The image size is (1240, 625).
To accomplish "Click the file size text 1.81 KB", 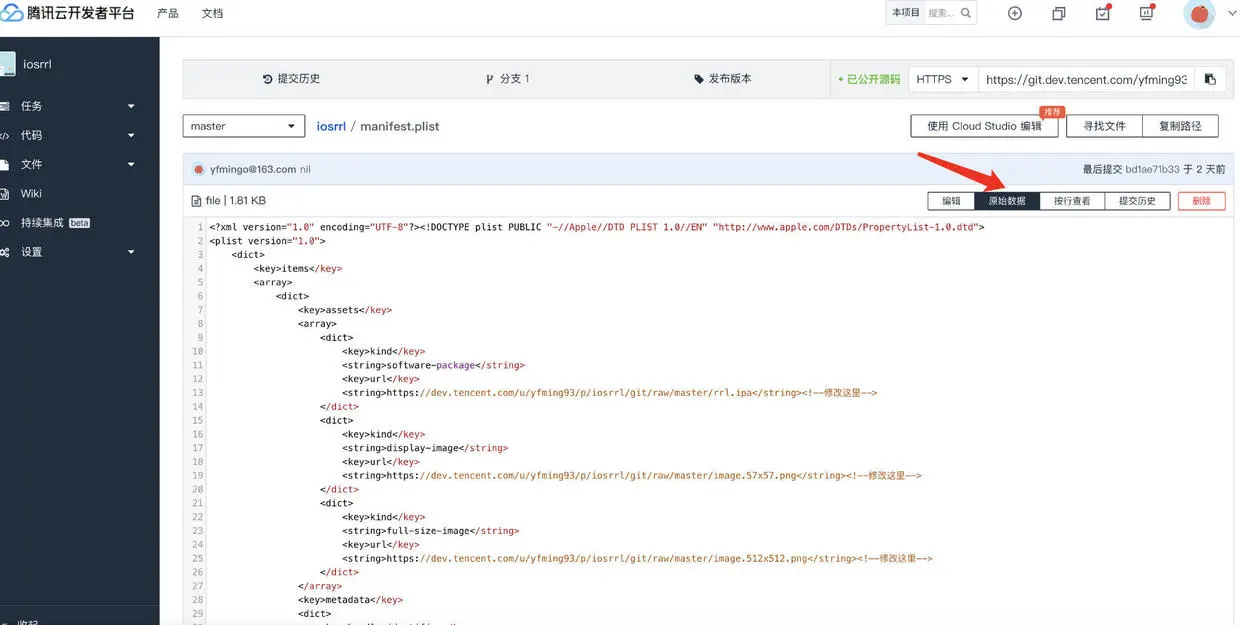I will pos(248,201).
